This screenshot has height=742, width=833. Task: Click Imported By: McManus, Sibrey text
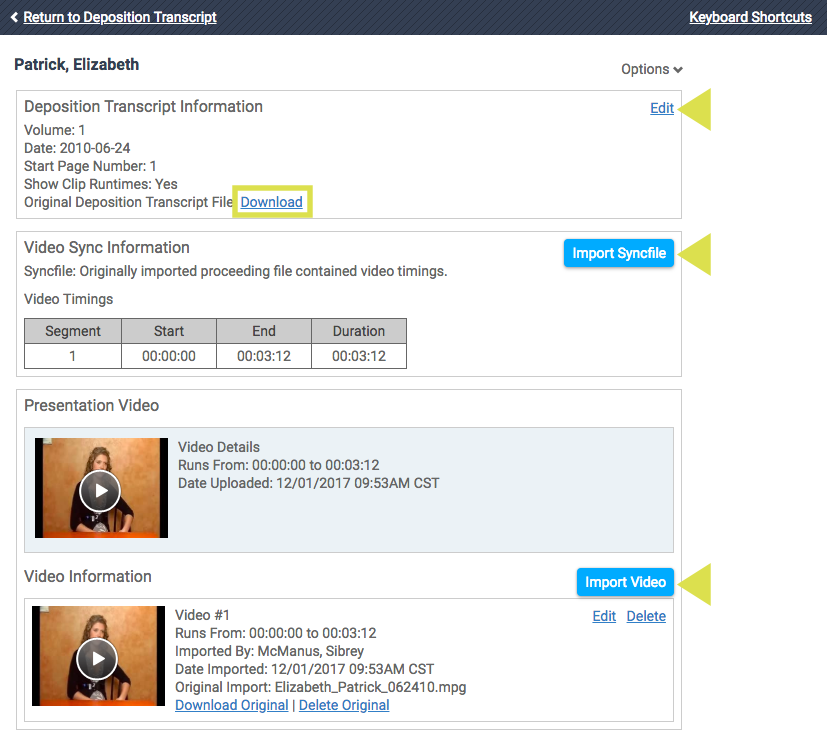(269, 651)
